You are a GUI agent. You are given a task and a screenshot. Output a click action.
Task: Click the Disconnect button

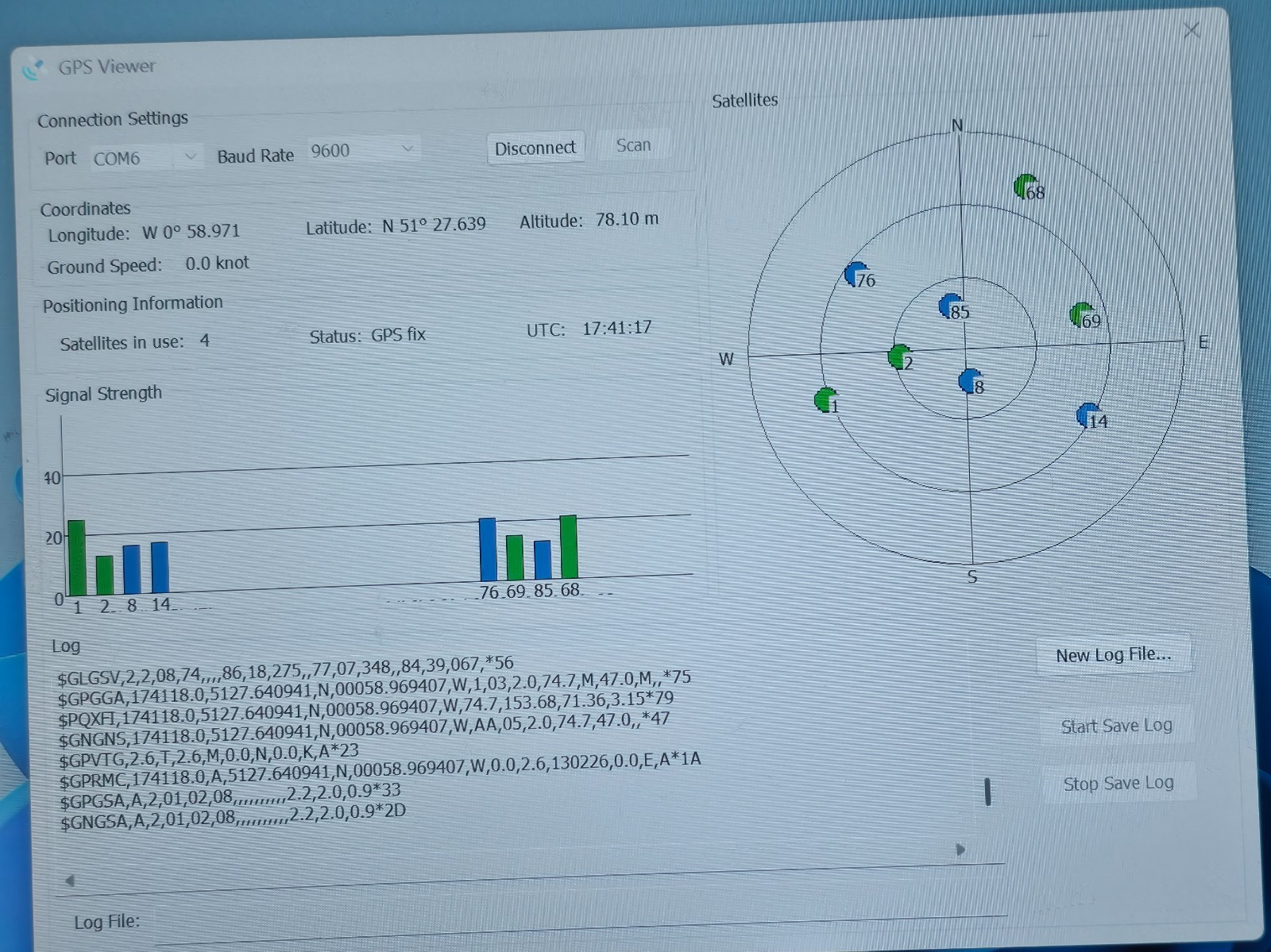pos(535,148)
